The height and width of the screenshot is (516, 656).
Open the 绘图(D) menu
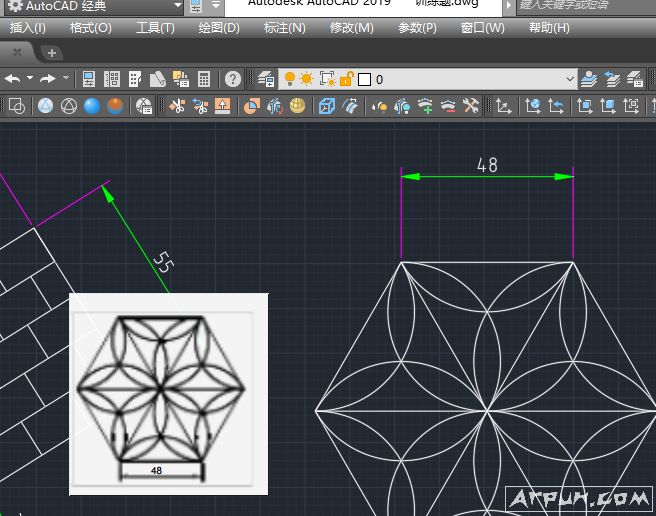[x=219, y=28]
